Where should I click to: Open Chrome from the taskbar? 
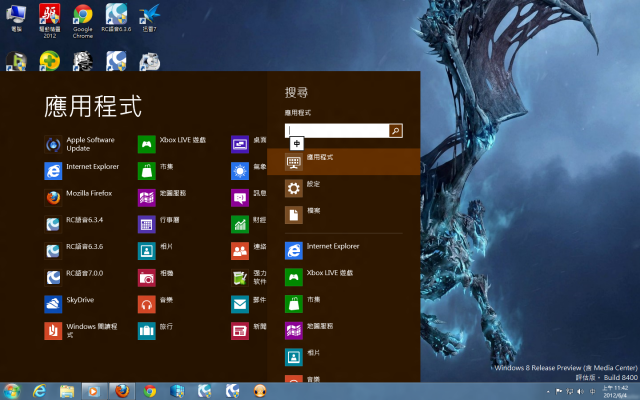click(149, 391)
